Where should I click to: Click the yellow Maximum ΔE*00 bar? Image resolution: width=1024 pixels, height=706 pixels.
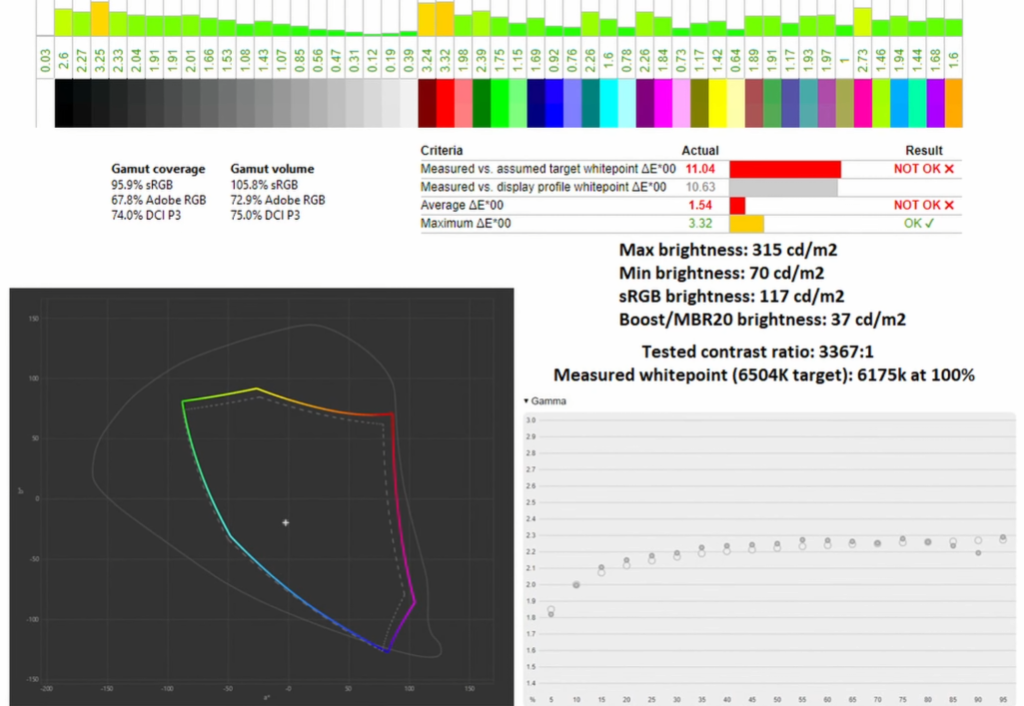747,223
